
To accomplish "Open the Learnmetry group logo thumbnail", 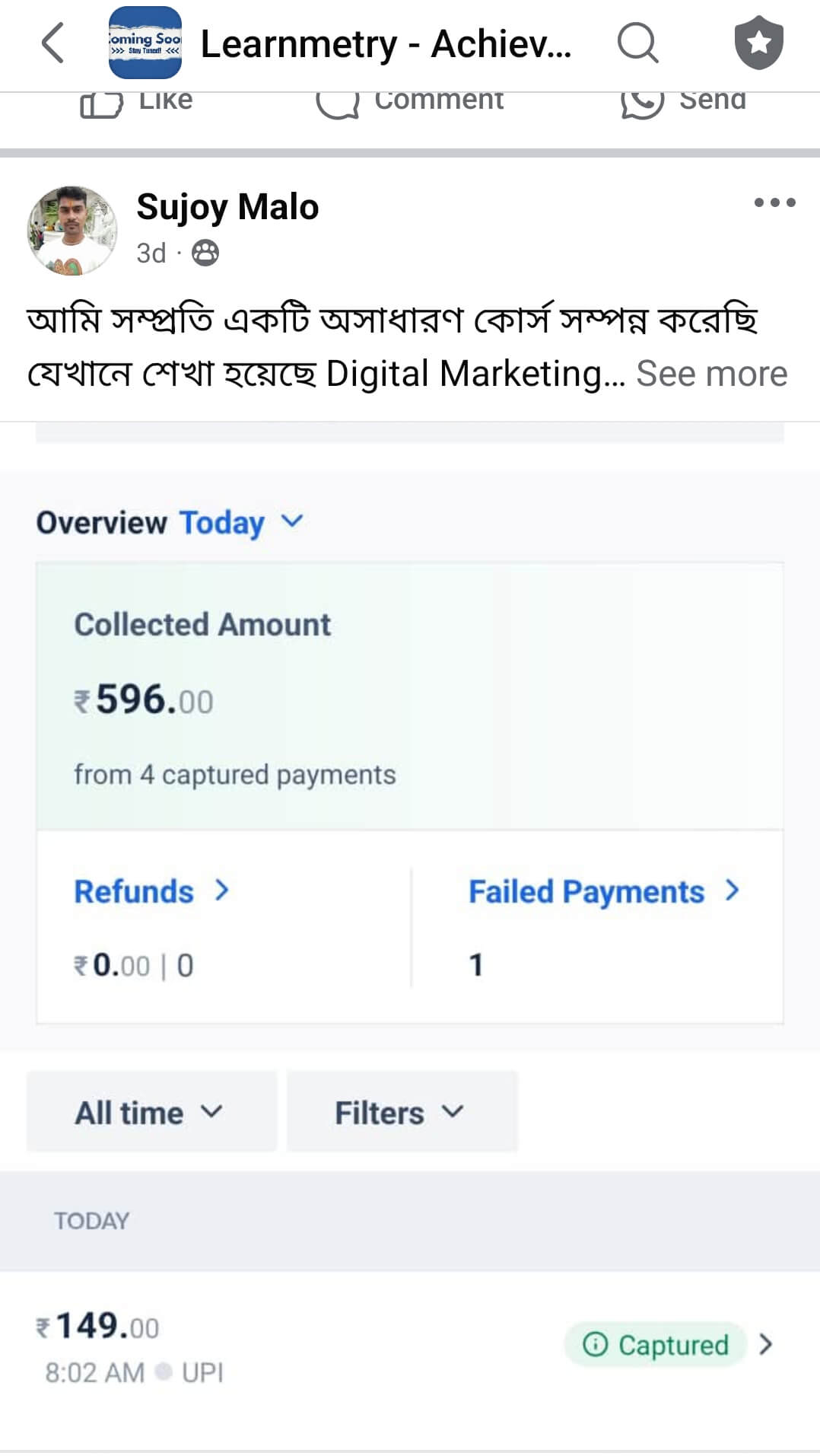I will click(145, 43).
